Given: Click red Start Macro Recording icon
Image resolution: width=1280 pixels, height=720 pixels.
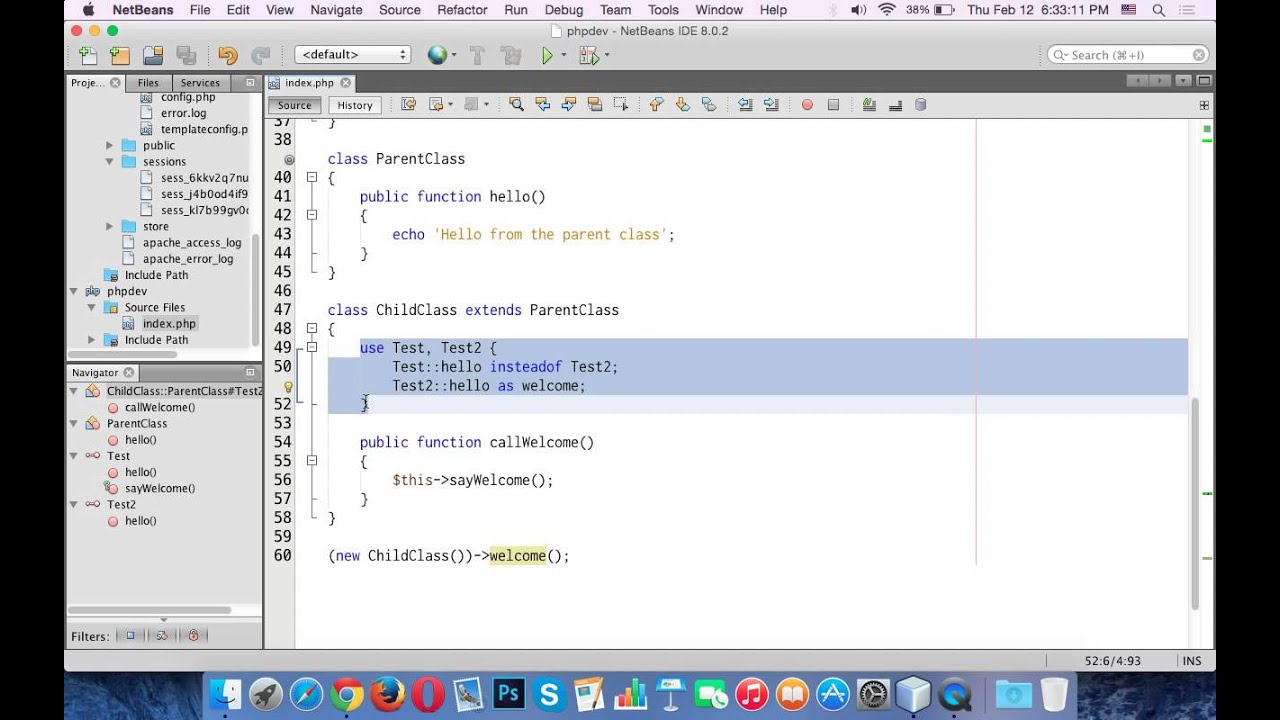Looking at the screenshot, I should coord(807,104).
